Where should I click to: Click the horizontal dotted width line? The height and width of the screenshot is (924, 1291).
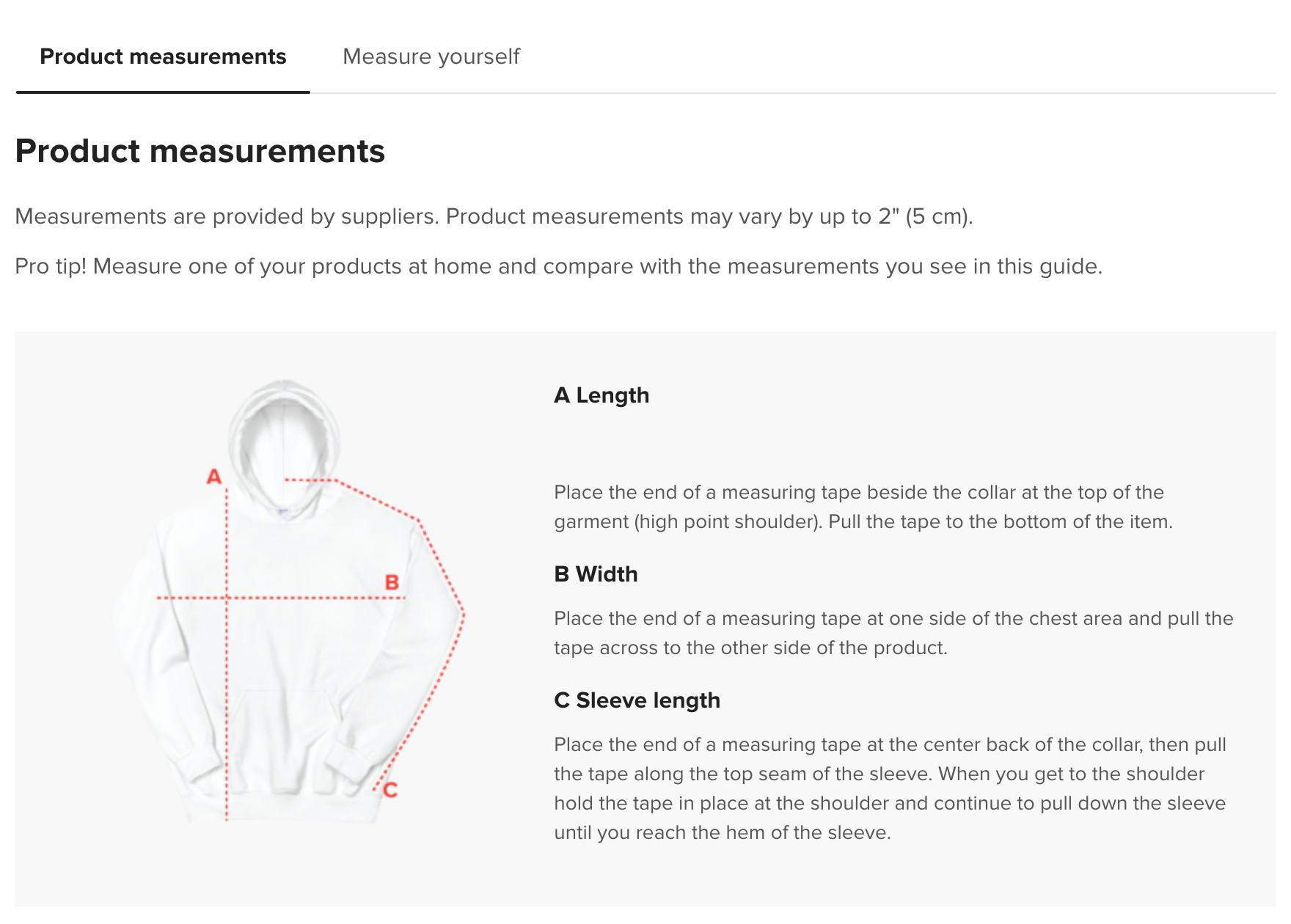308,598
